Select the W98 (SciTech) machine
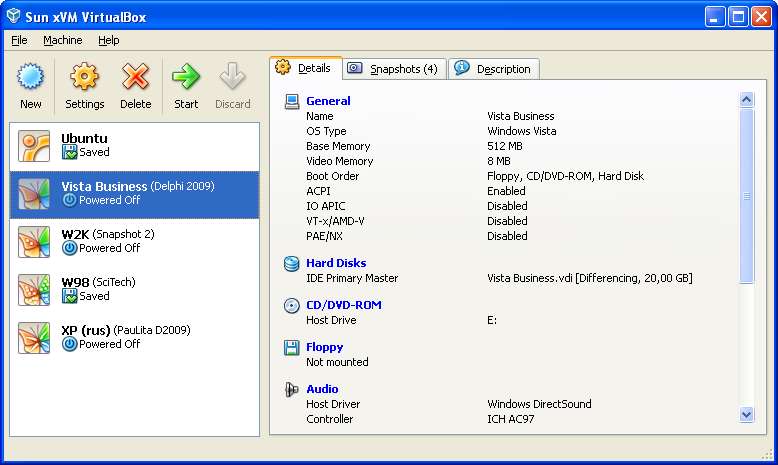778x465 pixels. tap(134, 290)
